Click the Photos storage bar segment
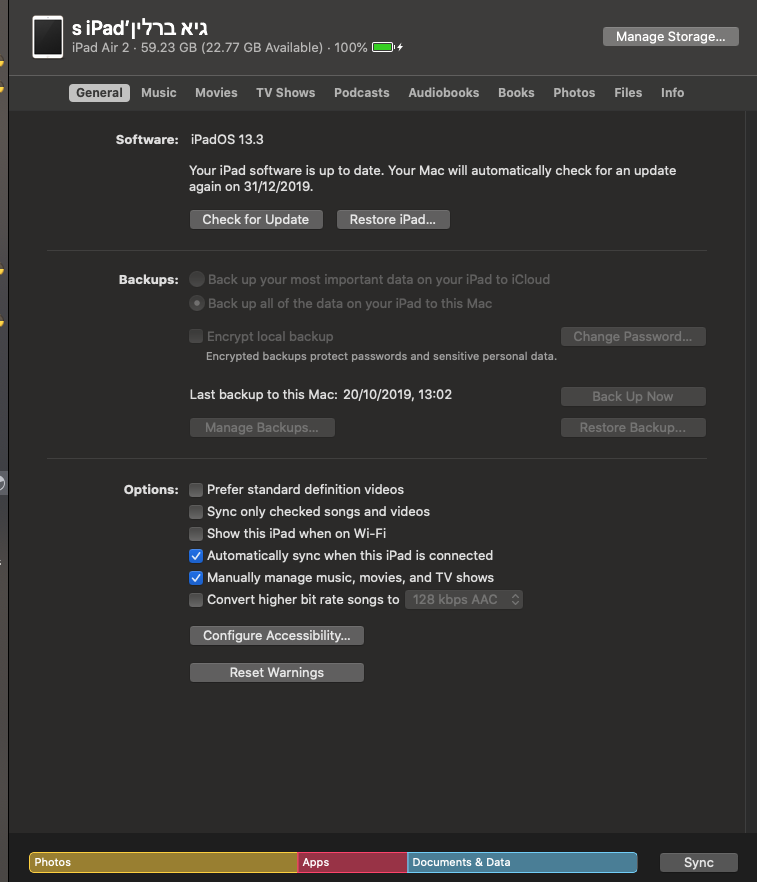The width and height of the screenshot is (757, 882). [x=163, y=862]
